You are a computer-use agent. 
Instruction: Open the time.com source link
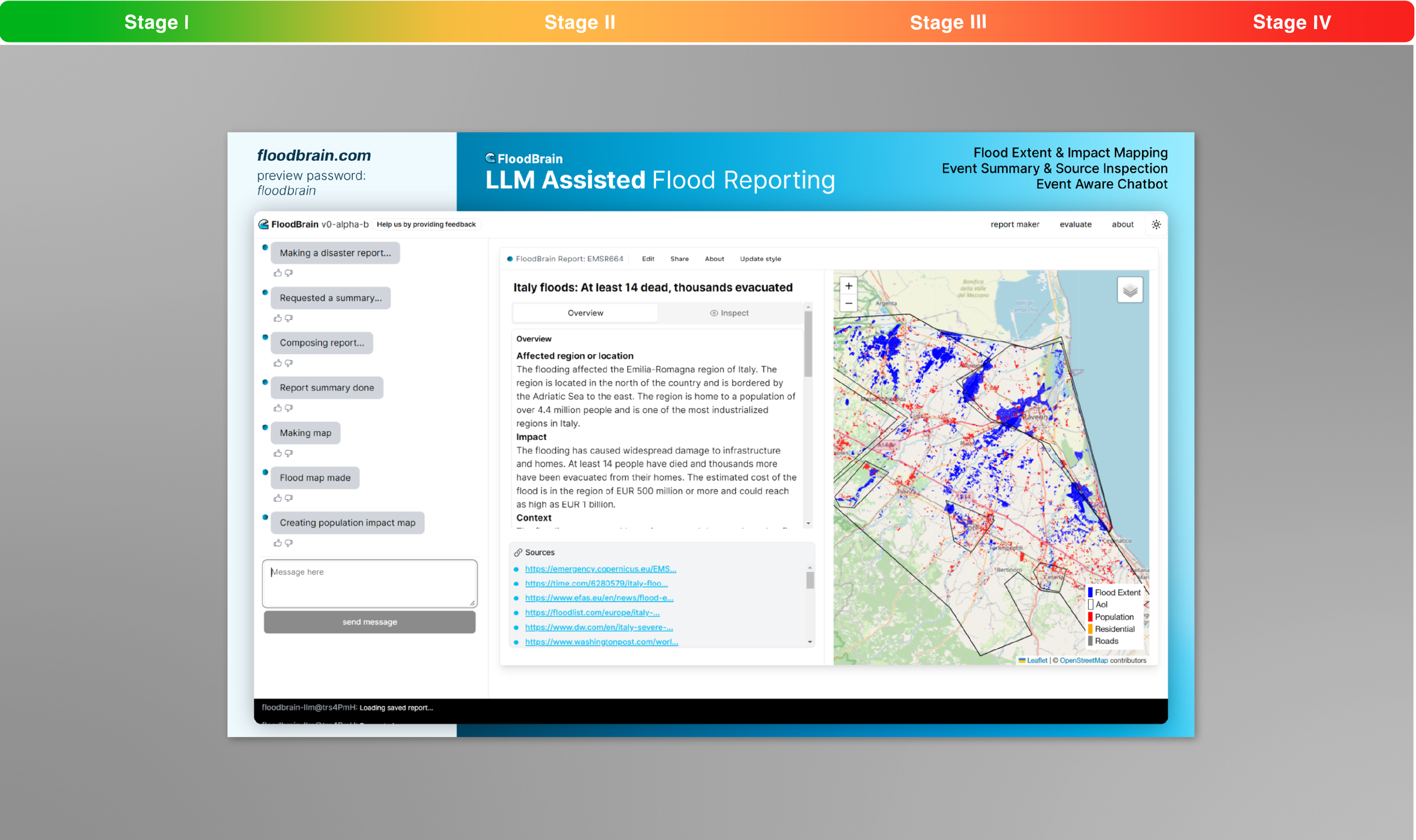pyautogui.click(x=596, y=583)
